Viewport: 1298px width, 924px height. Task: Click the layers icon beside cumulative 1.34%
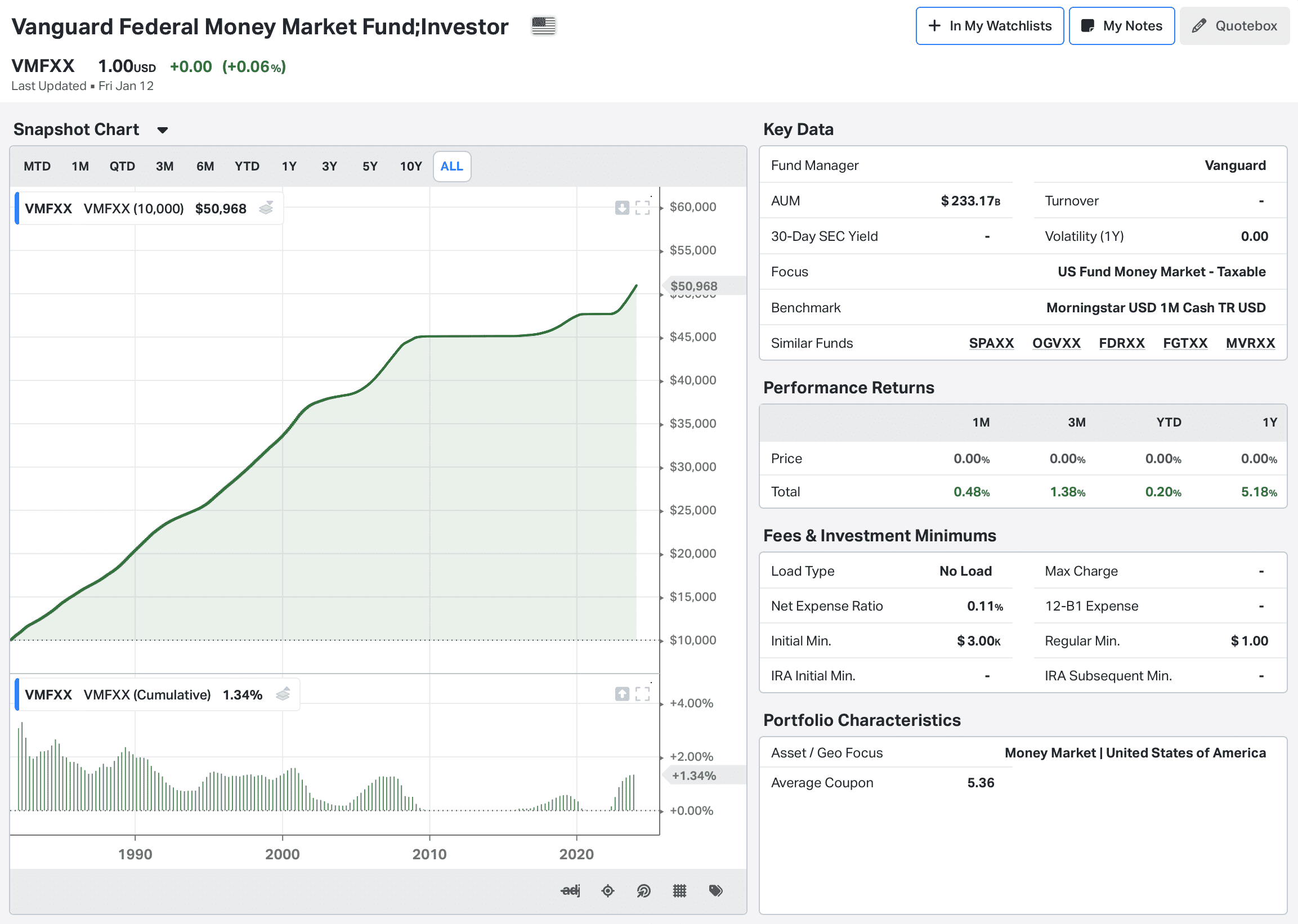click(x=283, y=694)
